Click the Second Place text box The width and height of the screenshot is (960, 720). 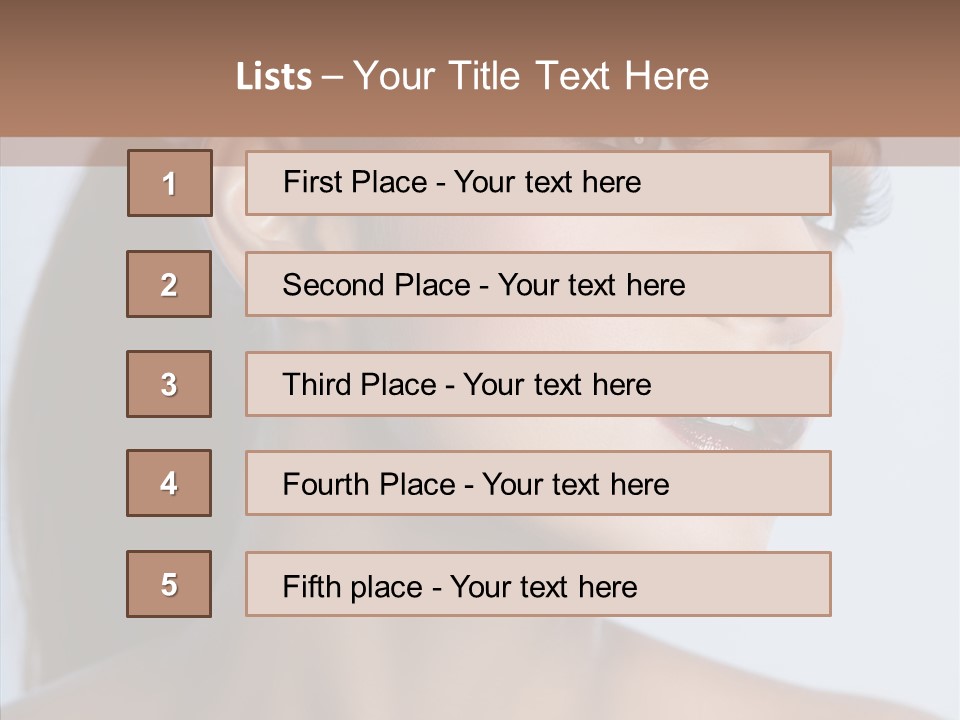pyautogui.click(x=538, y=284)
